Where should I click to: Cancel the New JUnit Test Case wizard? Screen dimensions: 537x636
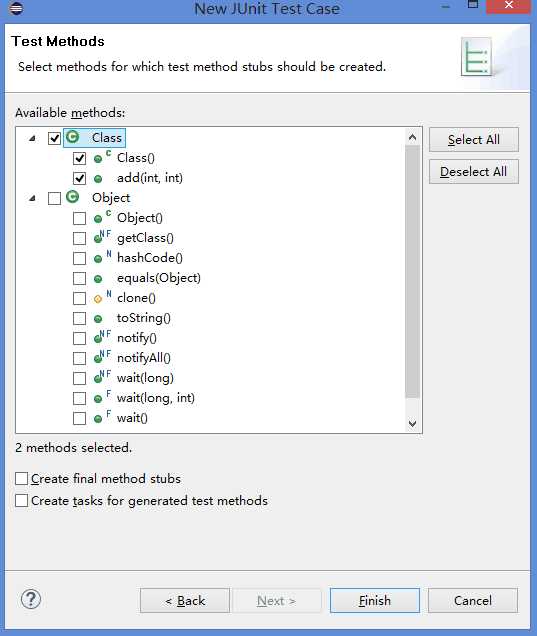click(x=473, y=601)
